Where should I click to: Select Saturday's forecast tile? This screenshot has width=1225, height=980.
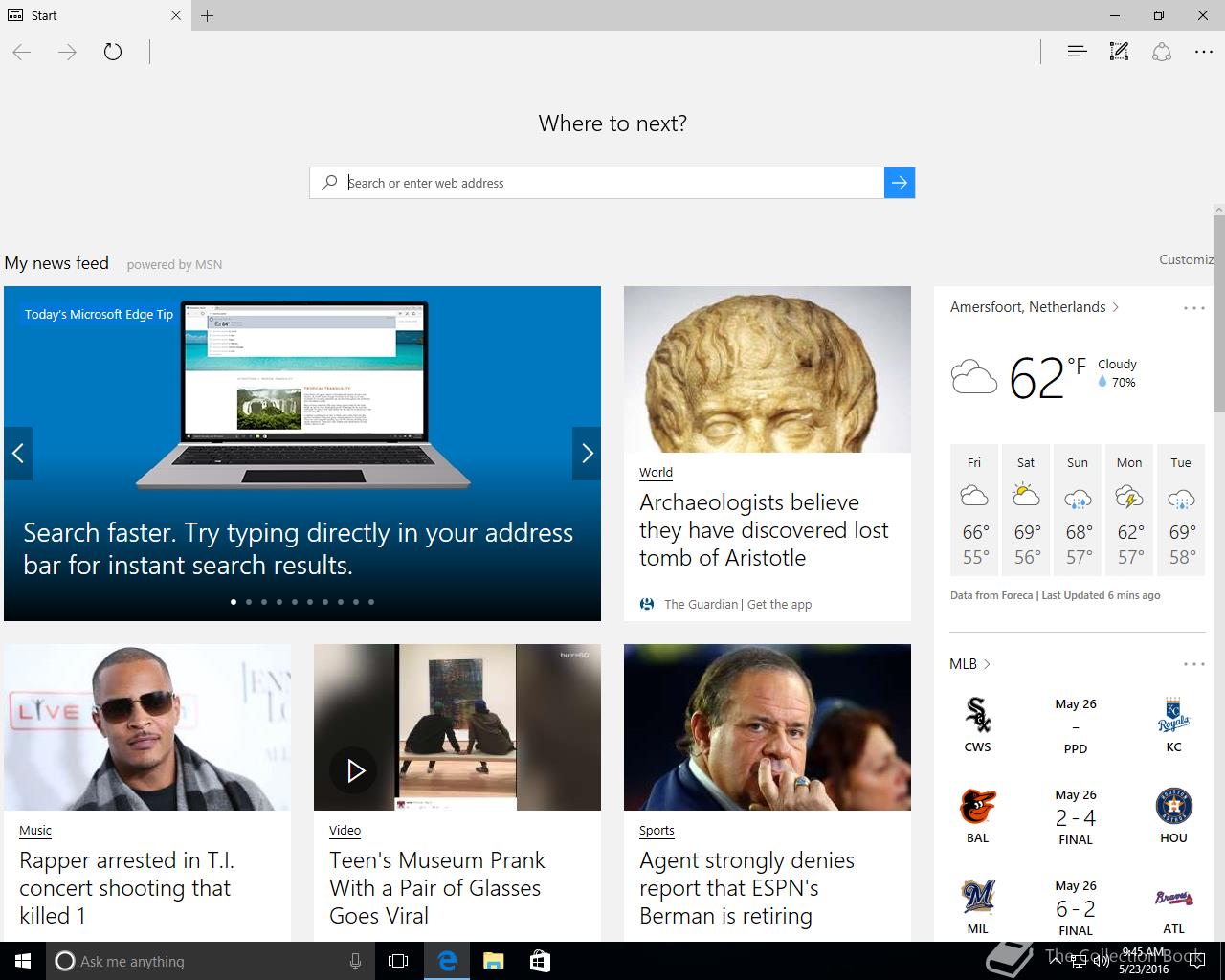[1026, 510]
